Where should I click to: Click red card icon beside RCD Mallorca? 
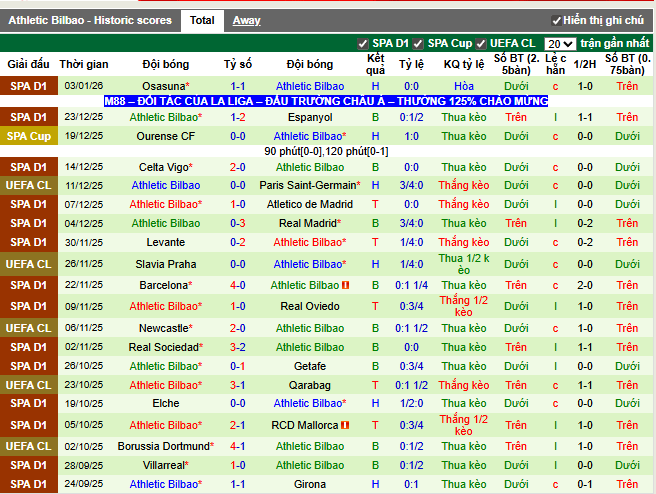coord(345,425)
